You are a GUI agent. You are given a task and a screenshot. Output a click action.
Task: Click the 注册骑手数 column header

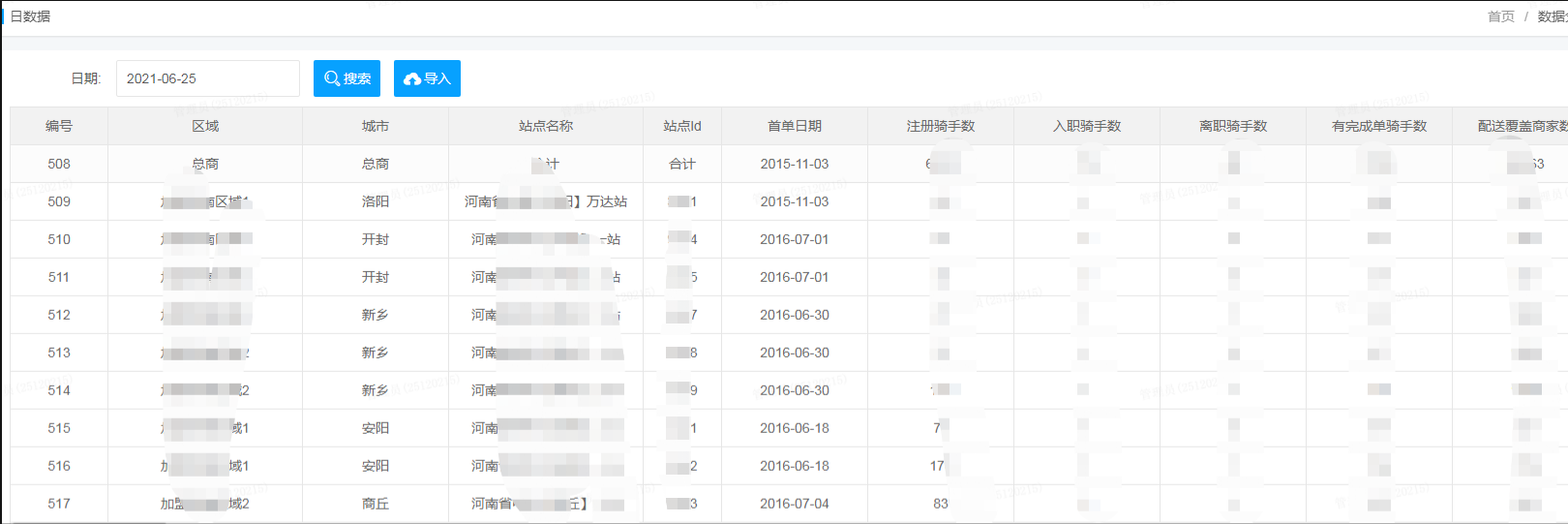click(x=941, y=126)
